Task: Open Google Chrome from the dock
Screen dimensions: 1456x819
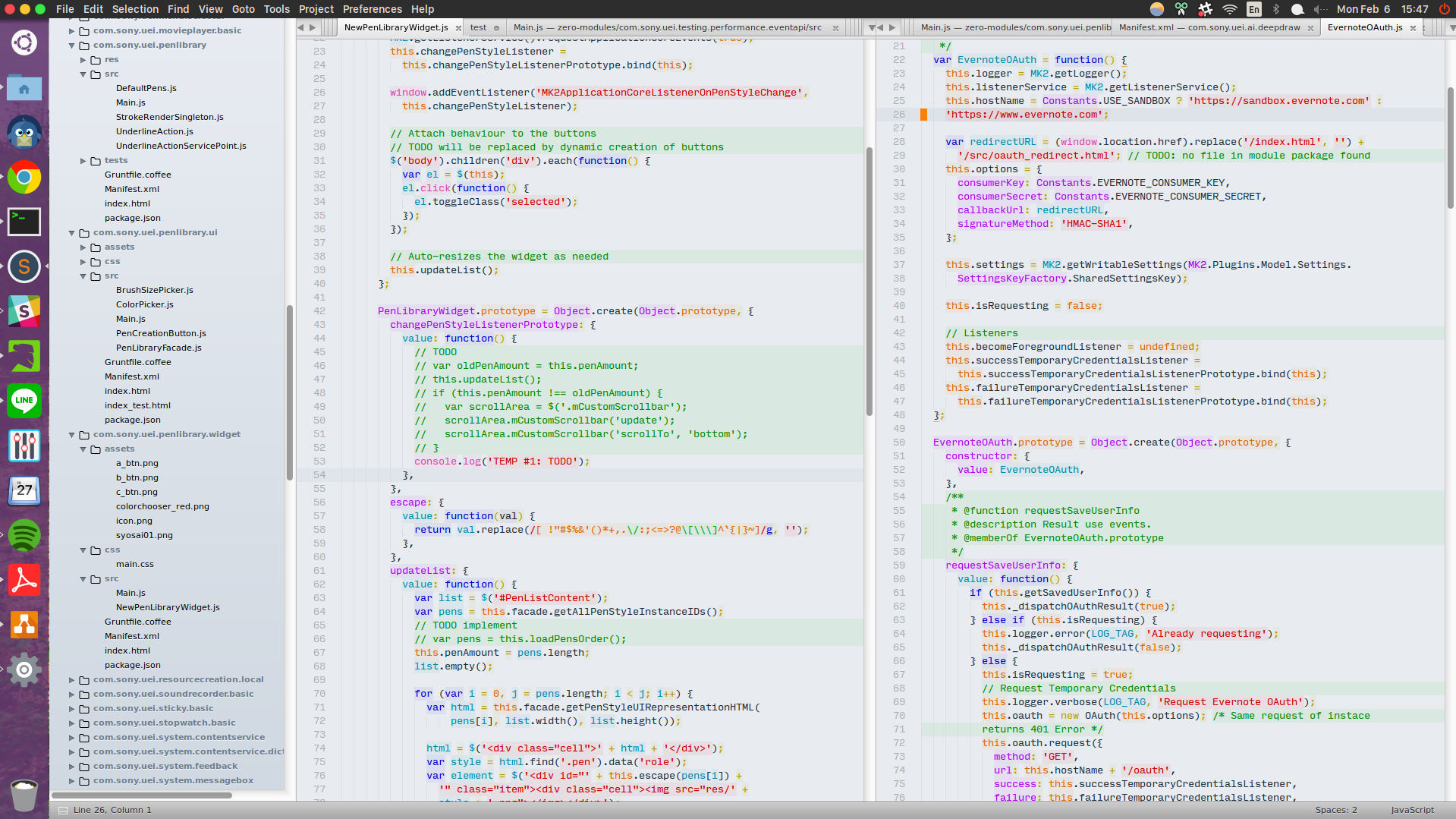Action: (24, 178)
